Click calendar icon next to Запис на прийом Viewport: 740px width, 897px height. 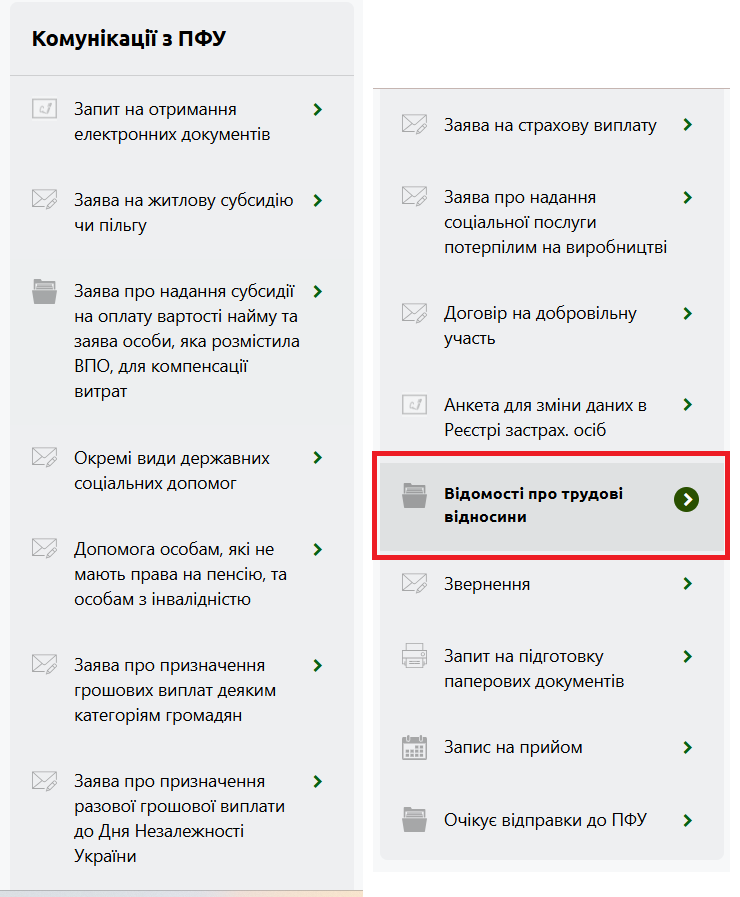(x=414, y=747)
